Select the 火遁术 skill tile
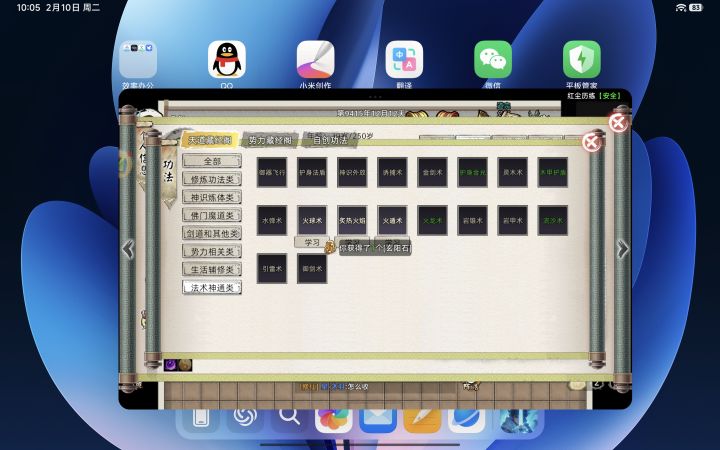This screenshot has width=720, height=450. (392, 220)
